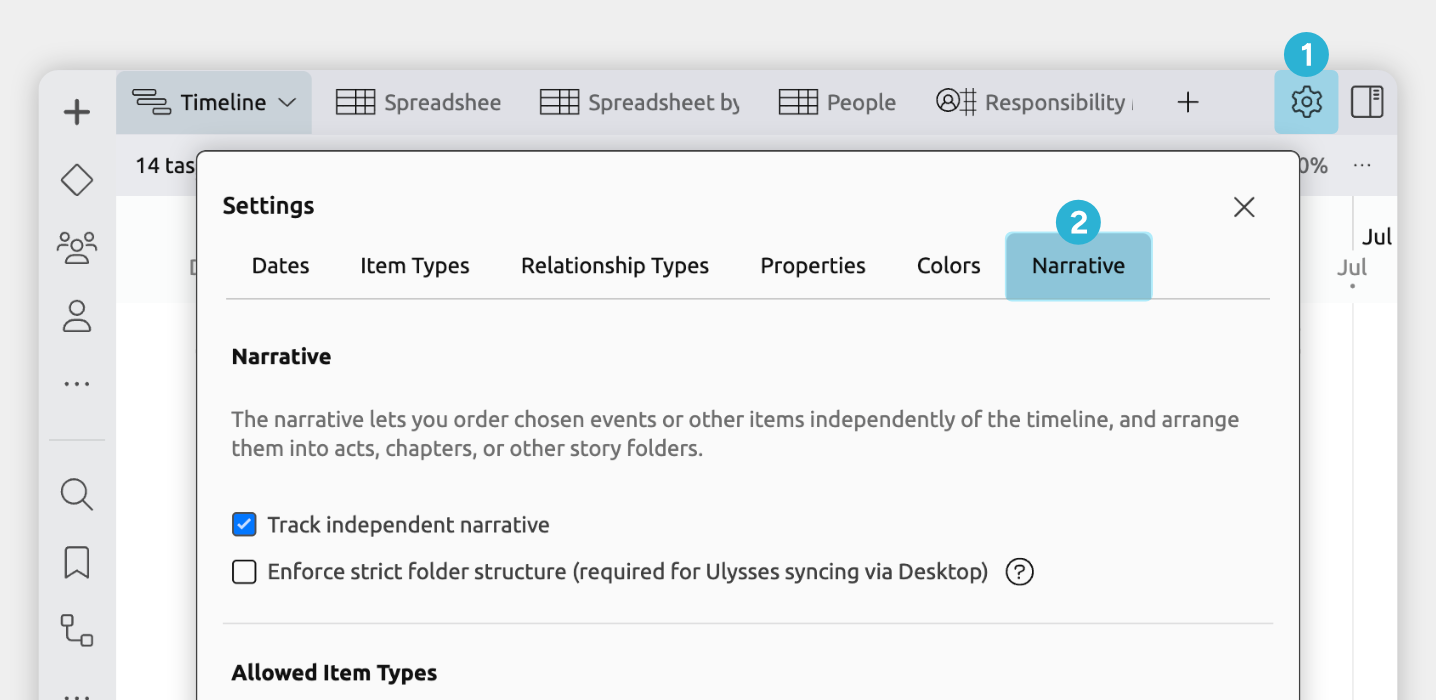This screenshot has height=700, width=1436.
Task: Open search with the magnifier icon
Action: pos(77,494)
